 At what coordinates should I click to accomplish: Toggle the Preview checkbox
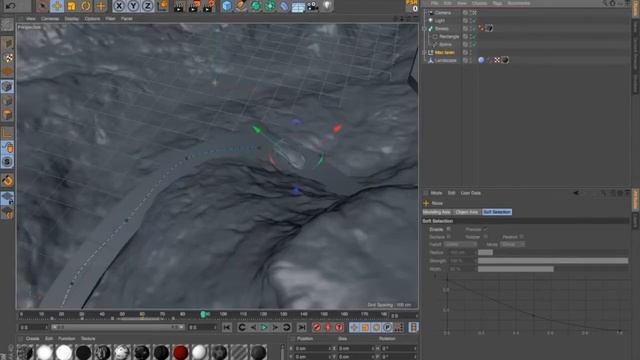[485, 229]
